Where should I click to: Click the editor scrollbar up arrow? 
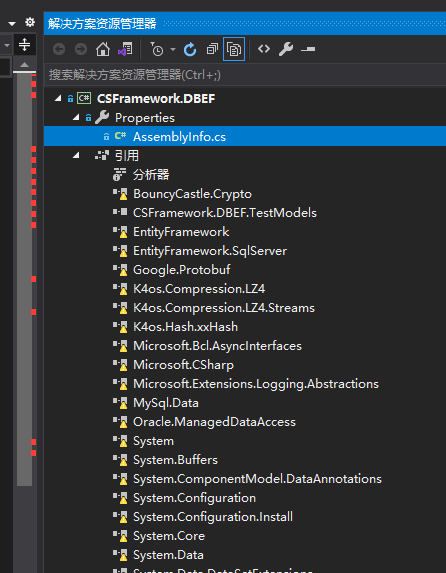[x=24, y=65]
